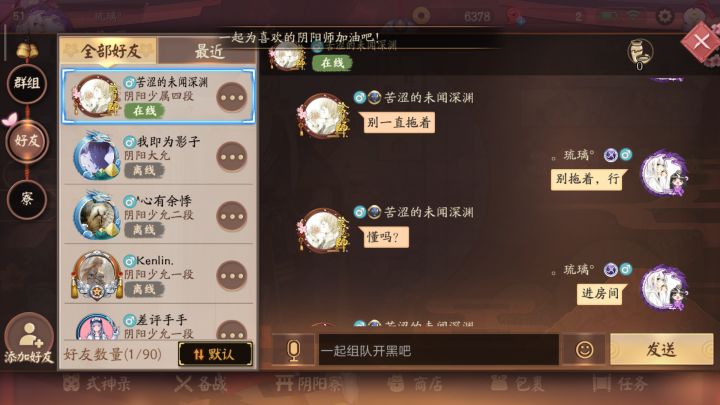Image resolution: width=720 pixels, height=405 pixels.
Task: Open more options for 苦涩的未闻深渊
Action: 232,97
